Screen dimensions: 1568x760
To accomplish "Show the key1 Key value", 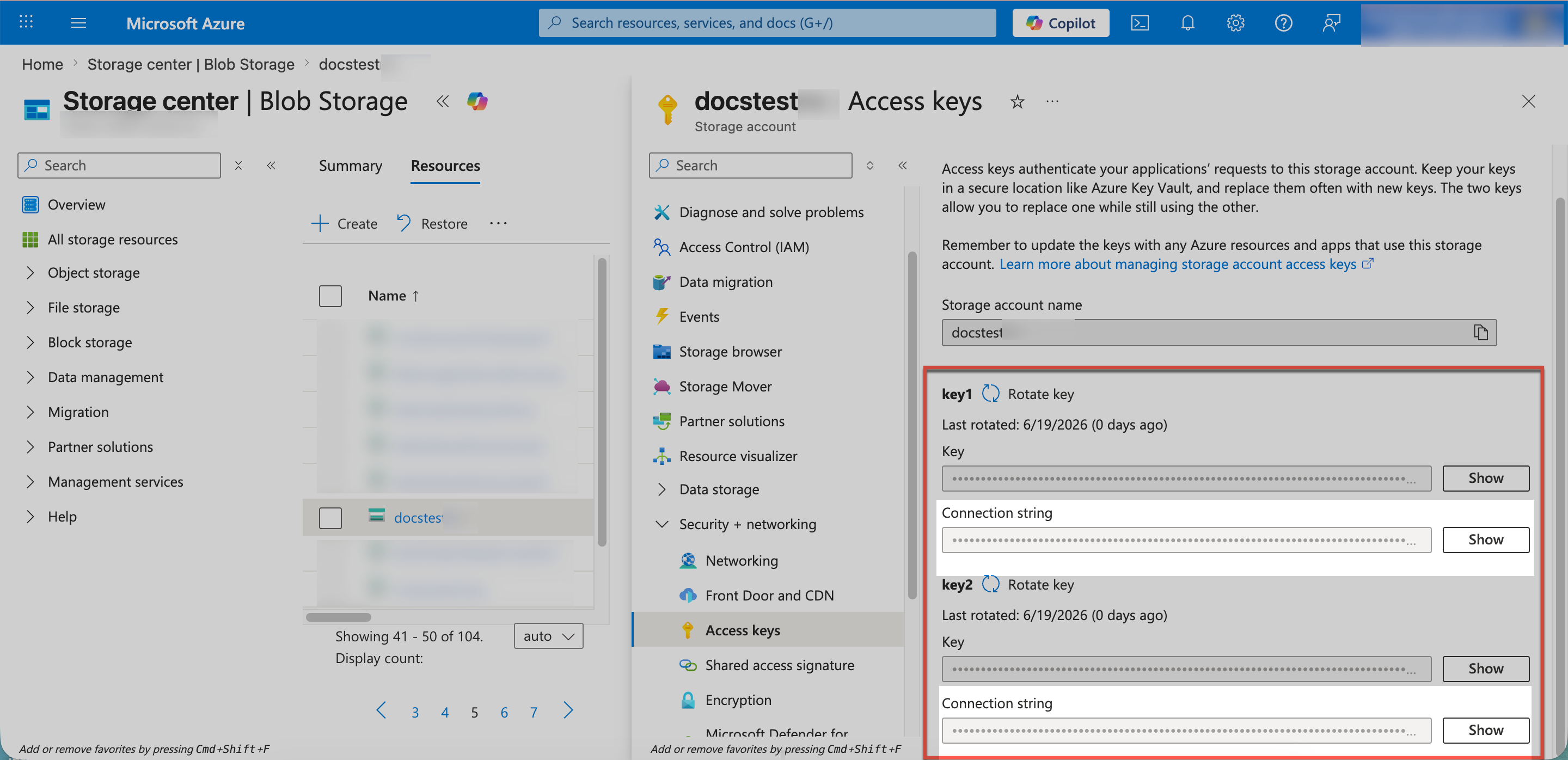I will [x=1485, y=479].
